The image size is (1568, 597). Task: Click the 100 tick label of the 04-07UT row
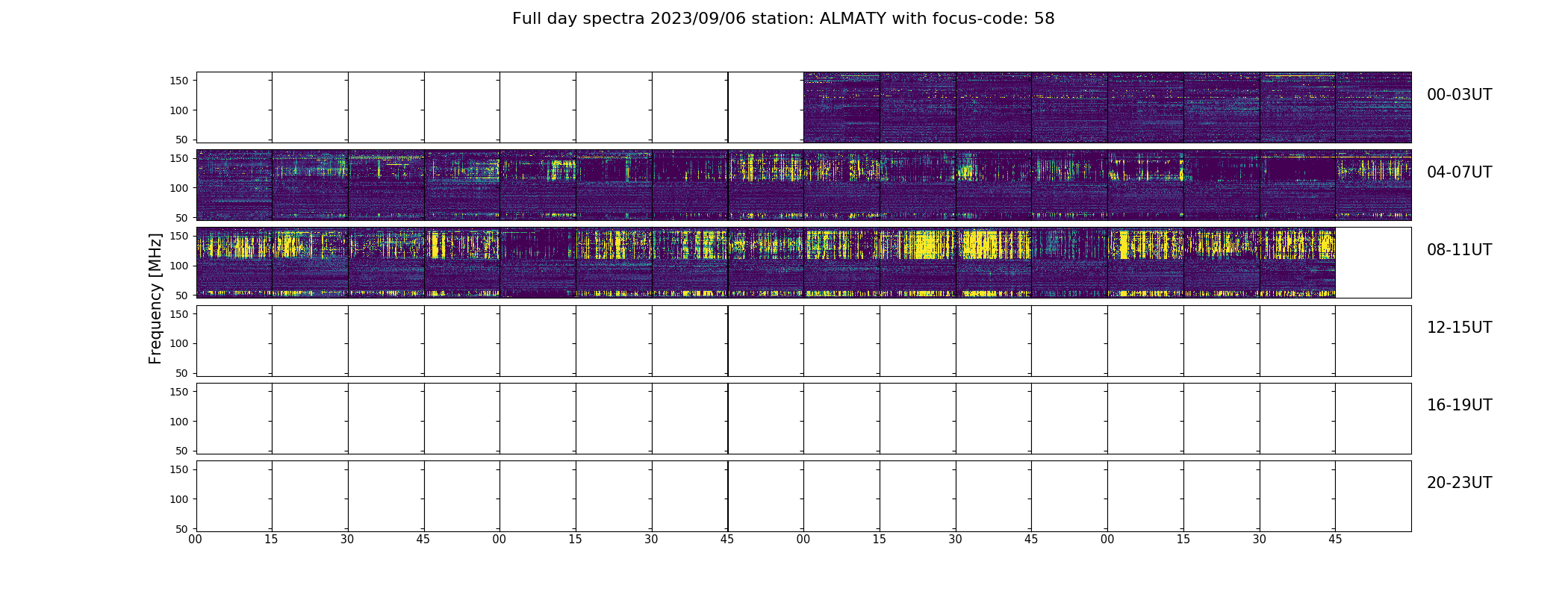pyautogui.click(x=179, y=188)
